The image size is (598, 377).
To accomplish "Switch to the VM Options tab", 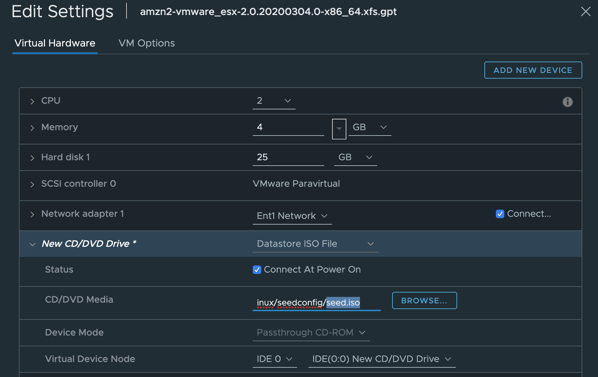I will tap(146, 43).
